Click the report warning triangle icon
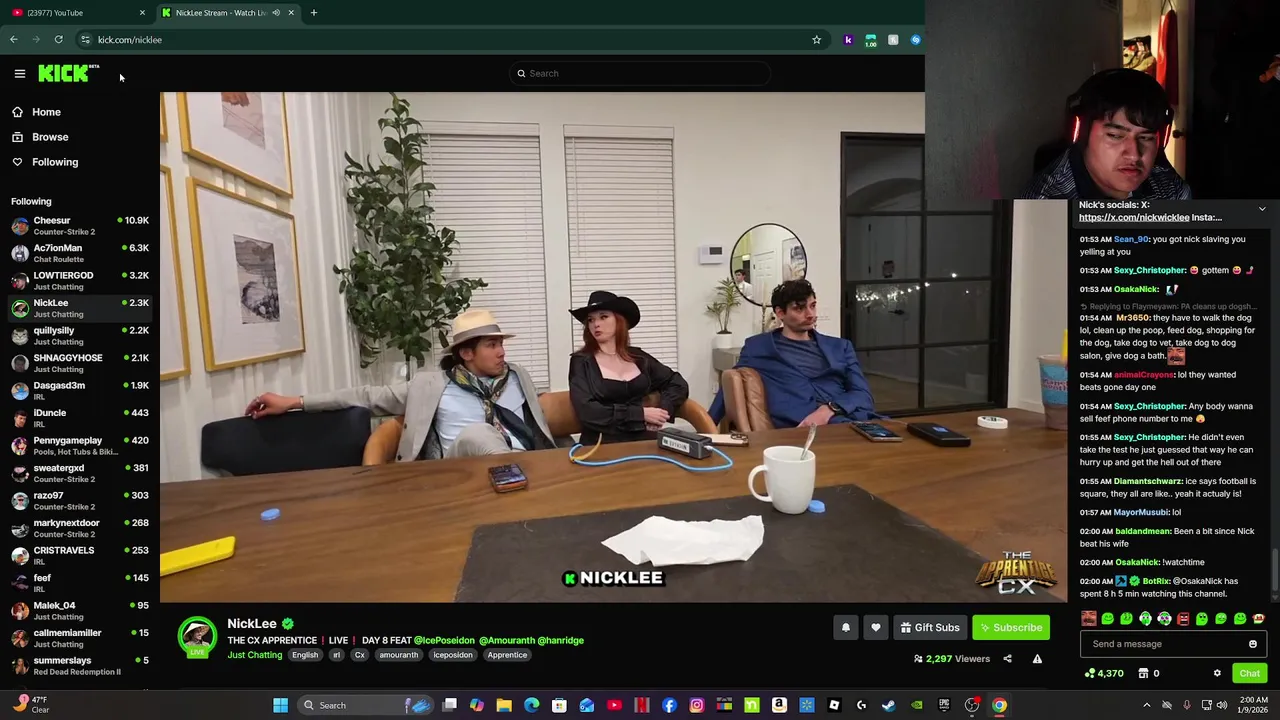The width and height of the screenshot is (1280, 720). tap(1037, 659)
